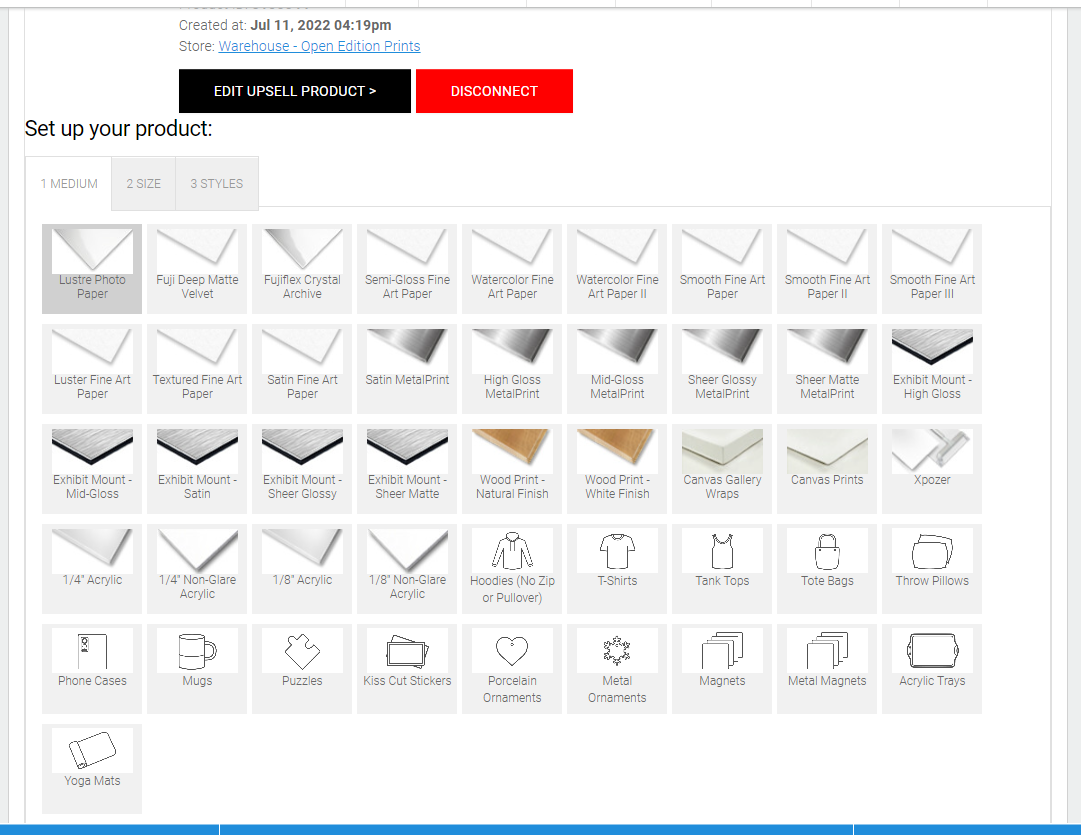Switch to the 2 SIZE tab
1081x835 pixels.
click(143, 183)
